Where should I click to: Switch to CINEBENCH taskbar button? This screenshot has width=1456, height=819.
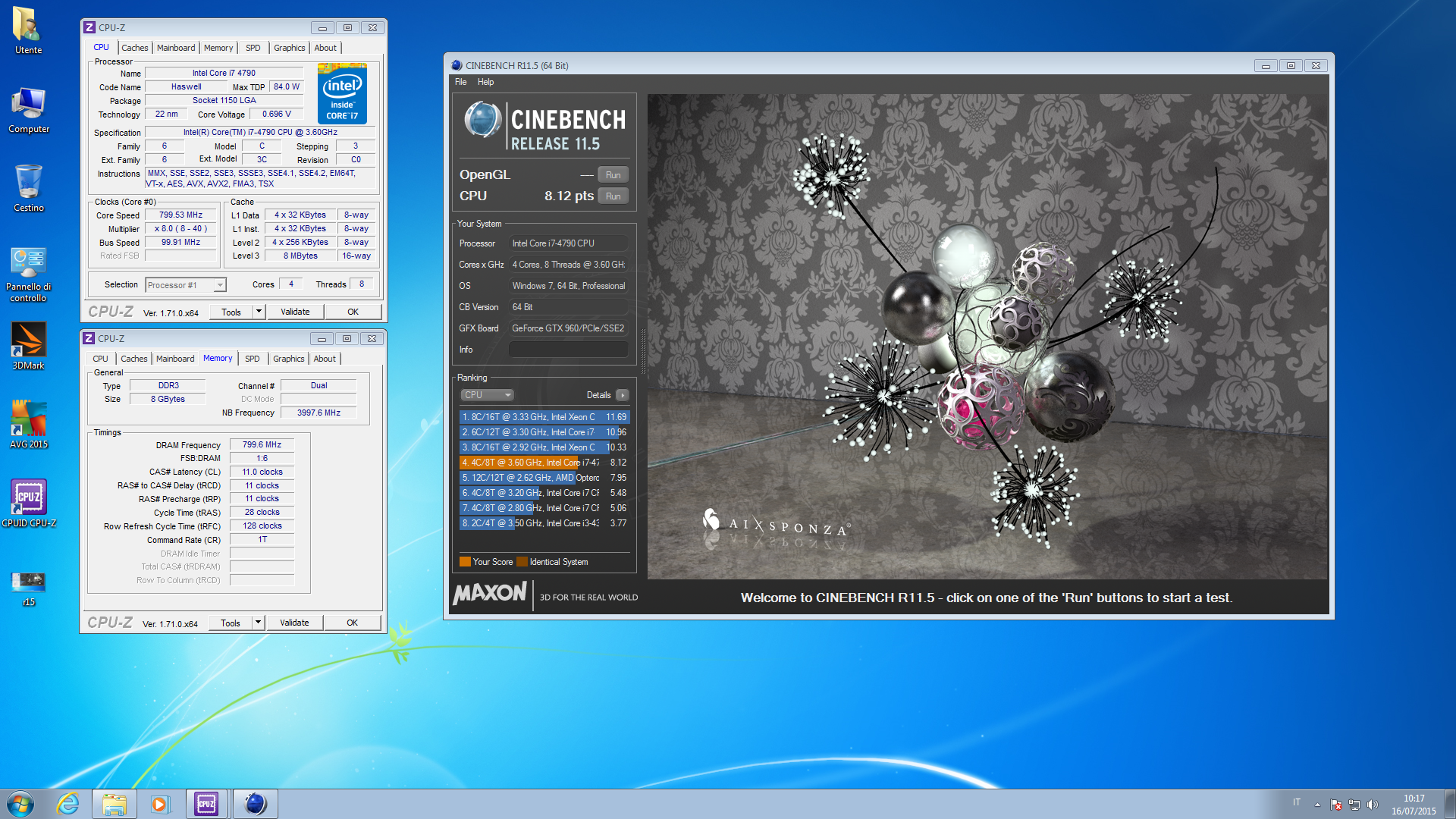[256, 804]
